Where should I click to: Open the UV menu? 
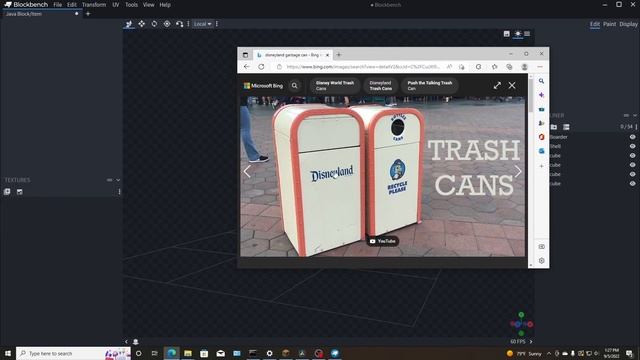116,5
